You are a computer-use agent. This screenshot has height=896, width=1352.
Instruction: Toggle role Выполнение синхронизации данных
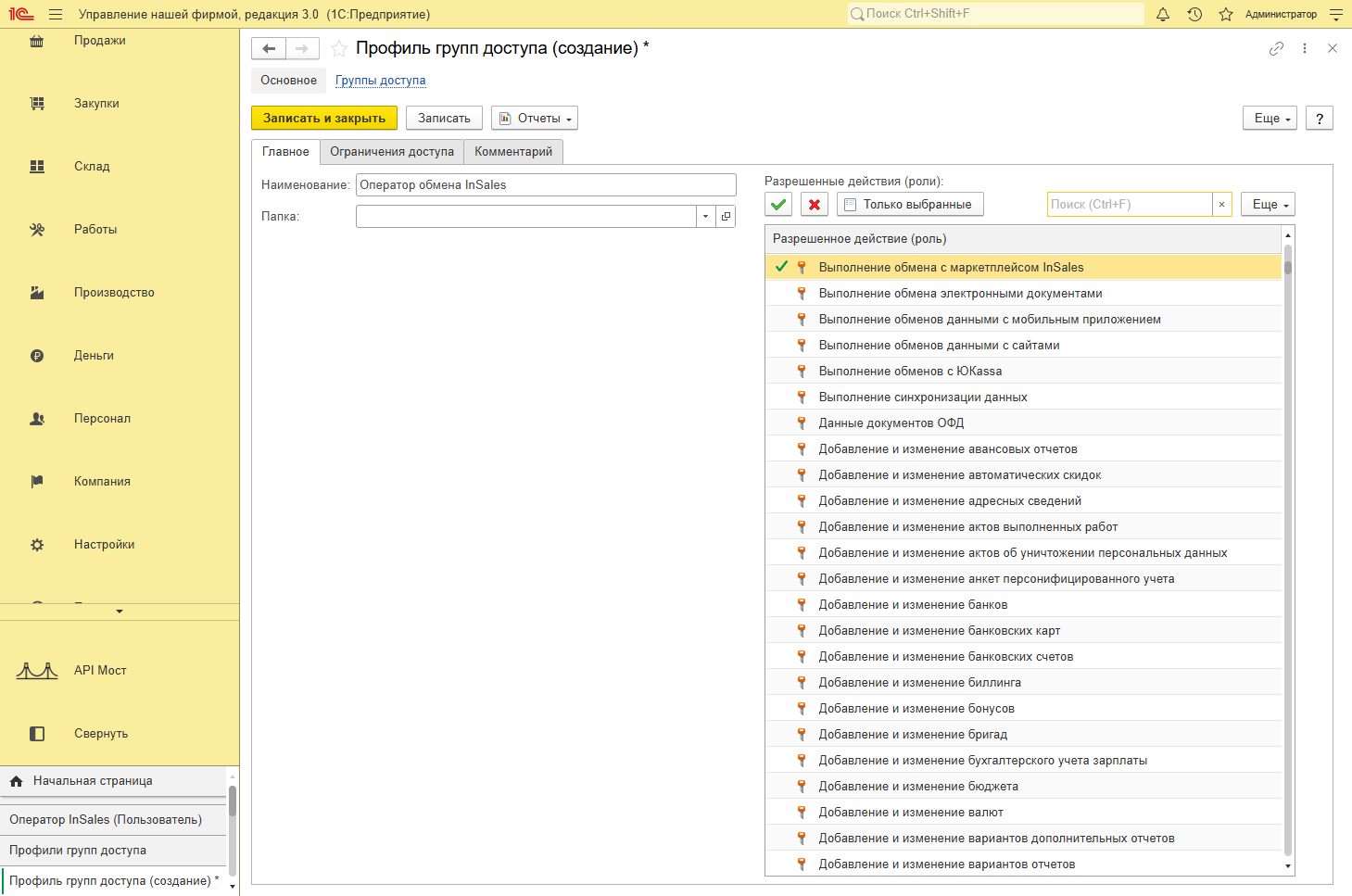click(1023, 398)
